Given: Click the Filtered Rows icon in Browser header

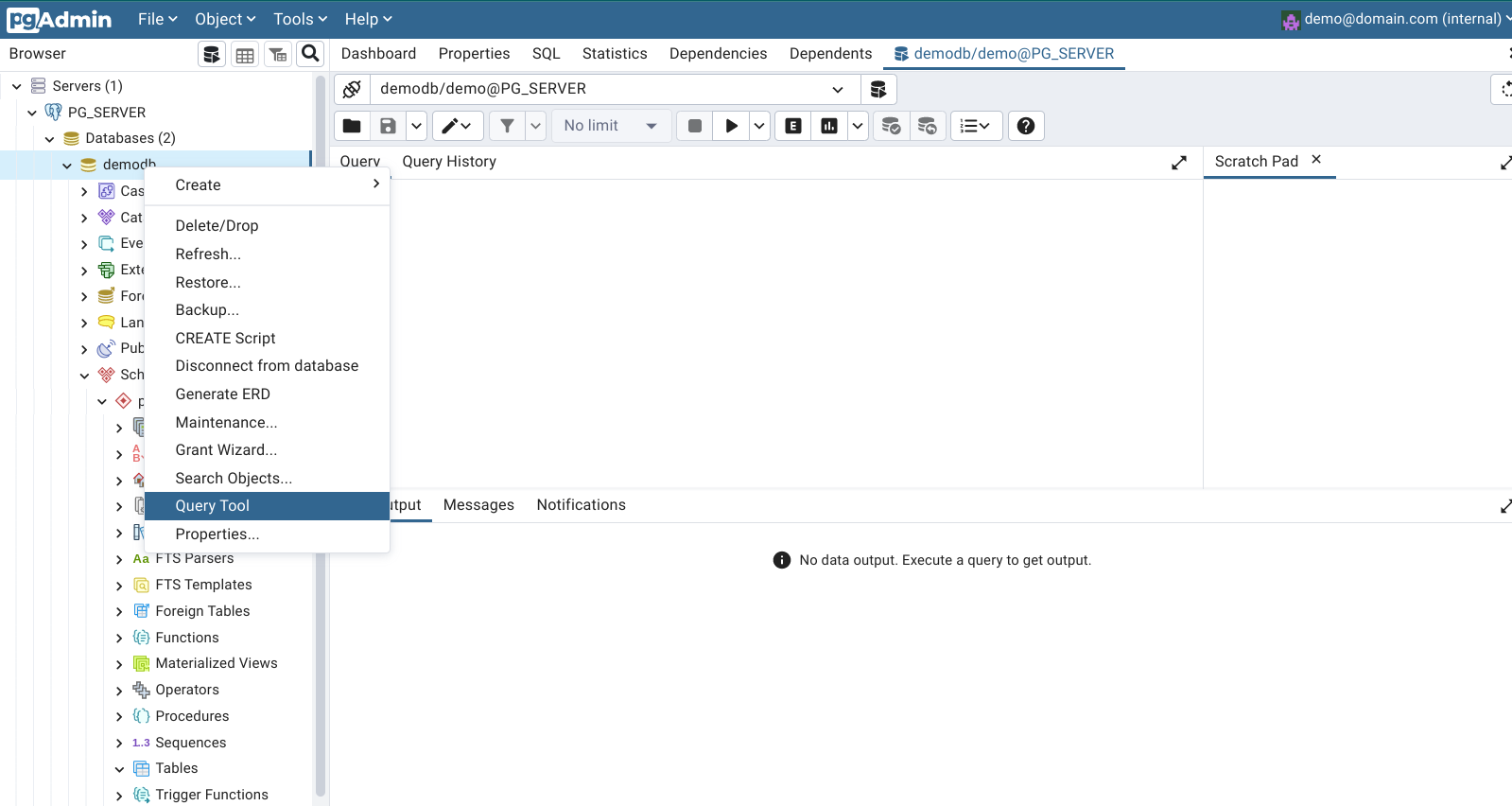Looking at the screenshot, I should pos(278,55).
